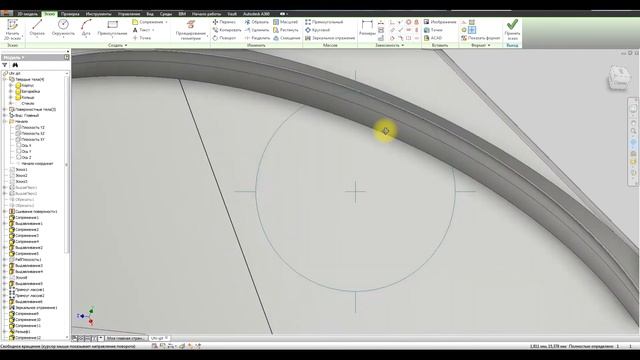This screenshot has width=640, height=360.
Task: Select the Поворот rotate tool
Action: 224,38
